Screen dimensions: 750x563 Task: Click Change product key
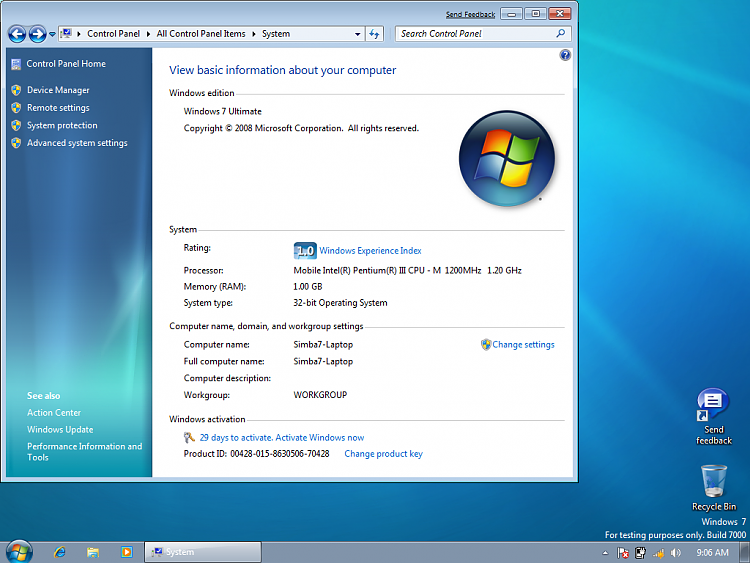point(384,454)
